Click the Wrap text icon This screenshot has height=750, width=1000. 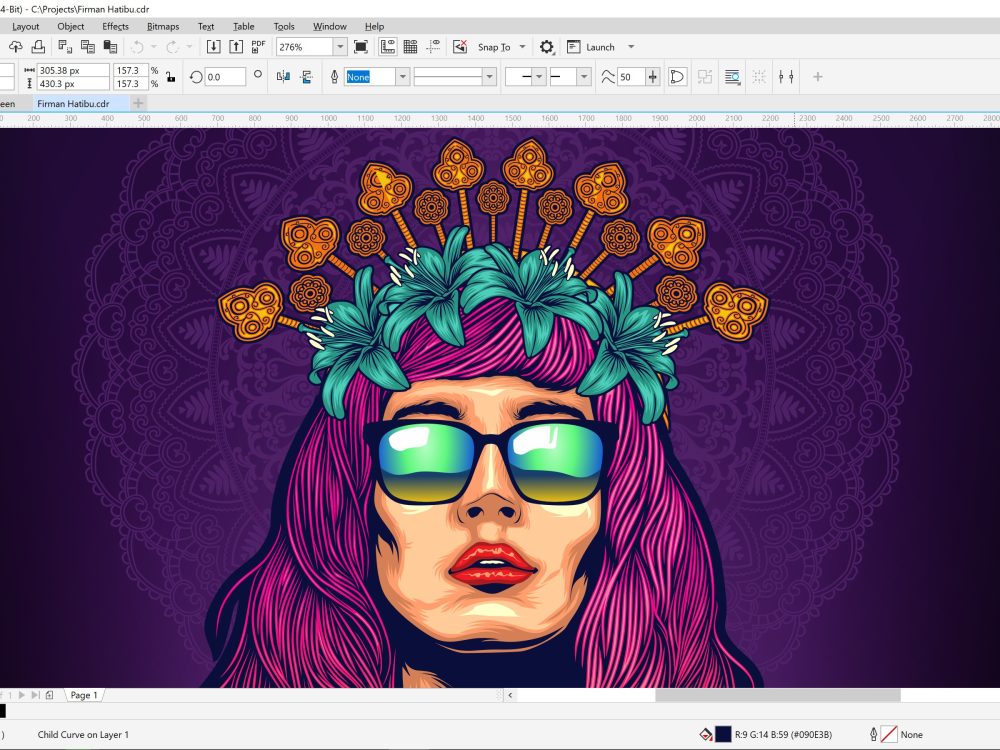(732, 77)
